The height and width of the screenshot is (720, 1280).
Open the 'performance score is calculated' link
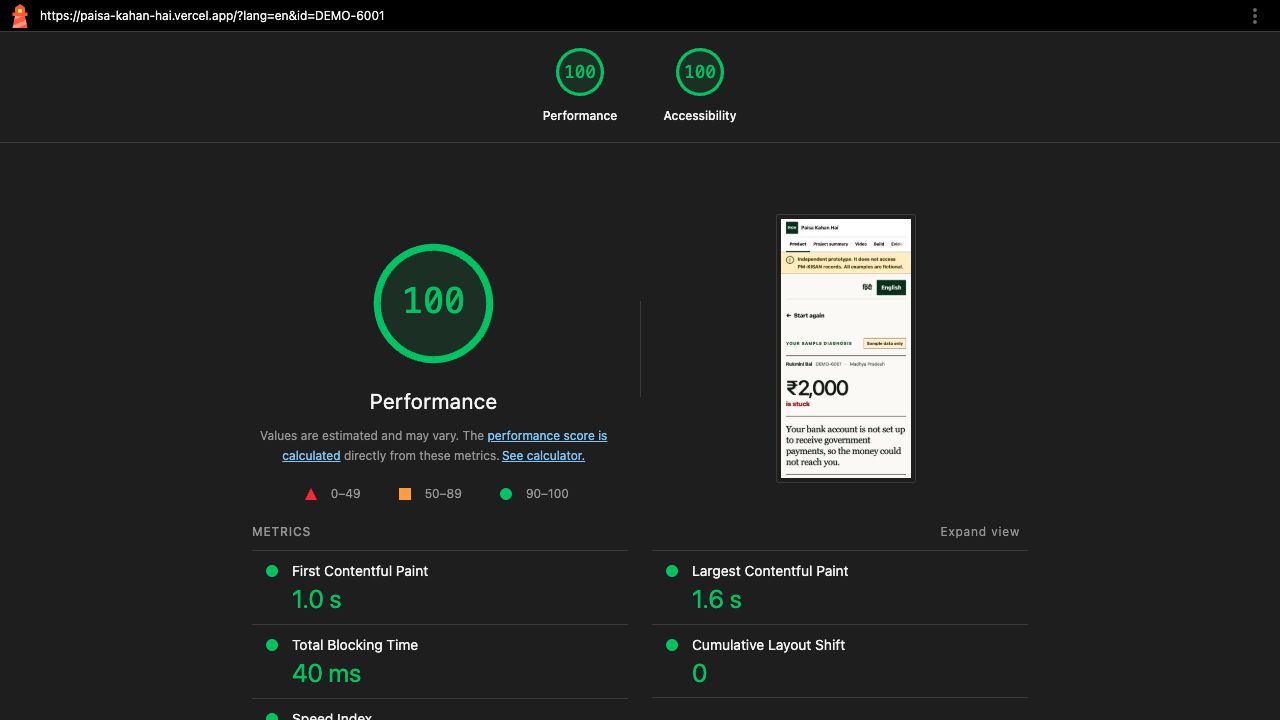point(445,445)
